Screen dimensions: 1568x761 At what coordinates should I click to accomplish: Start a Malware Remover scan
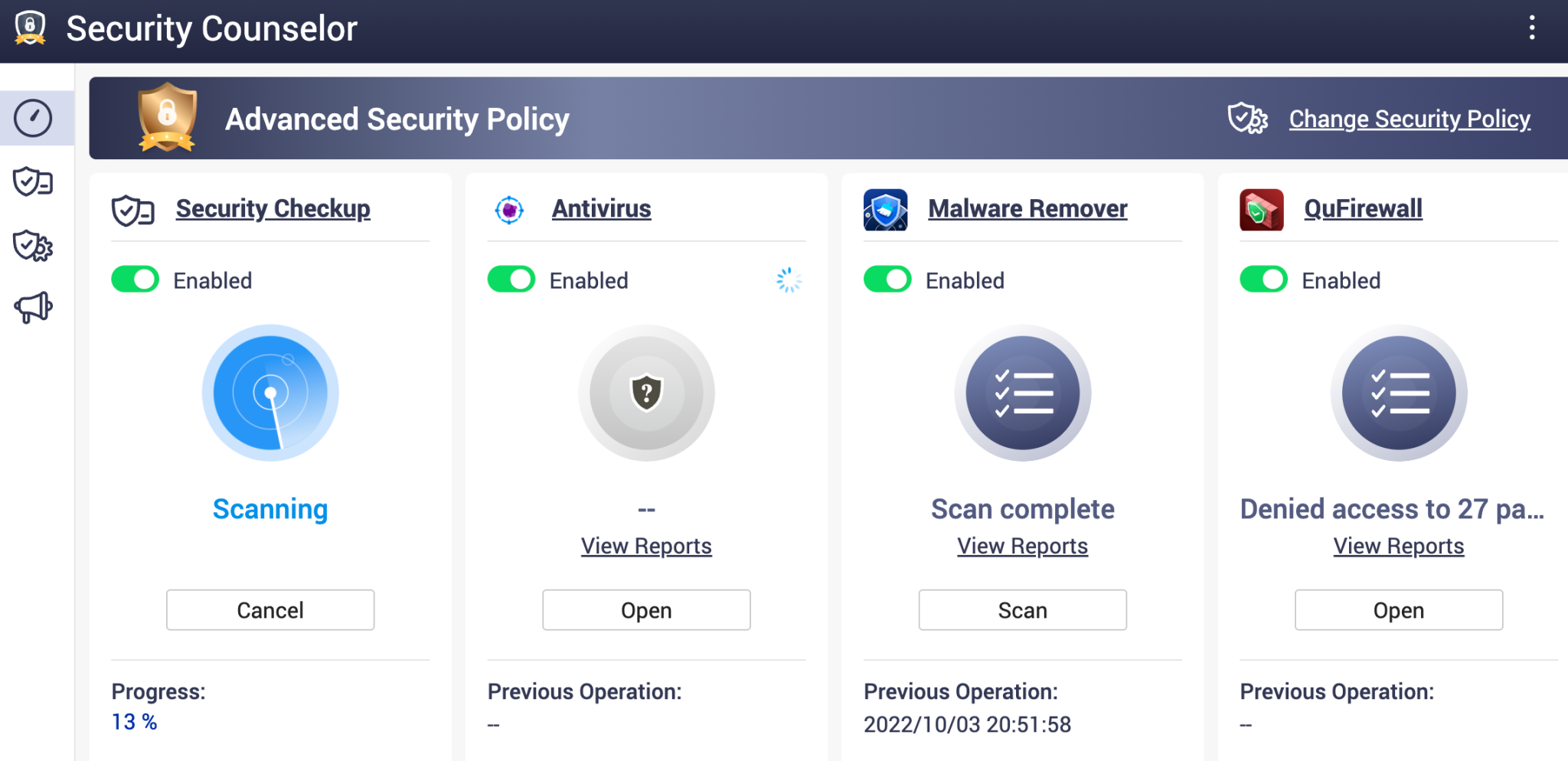(1022, 609)
